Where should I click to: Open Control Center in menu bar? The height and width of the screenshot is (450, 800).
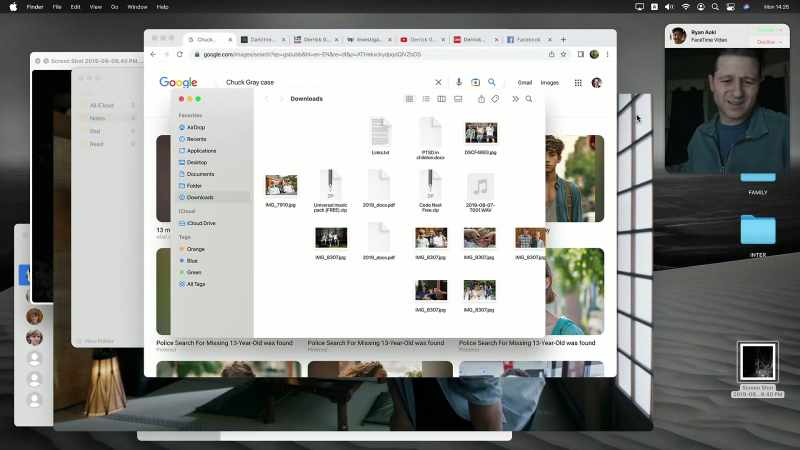pyautogui.click(x=731, y=7)
